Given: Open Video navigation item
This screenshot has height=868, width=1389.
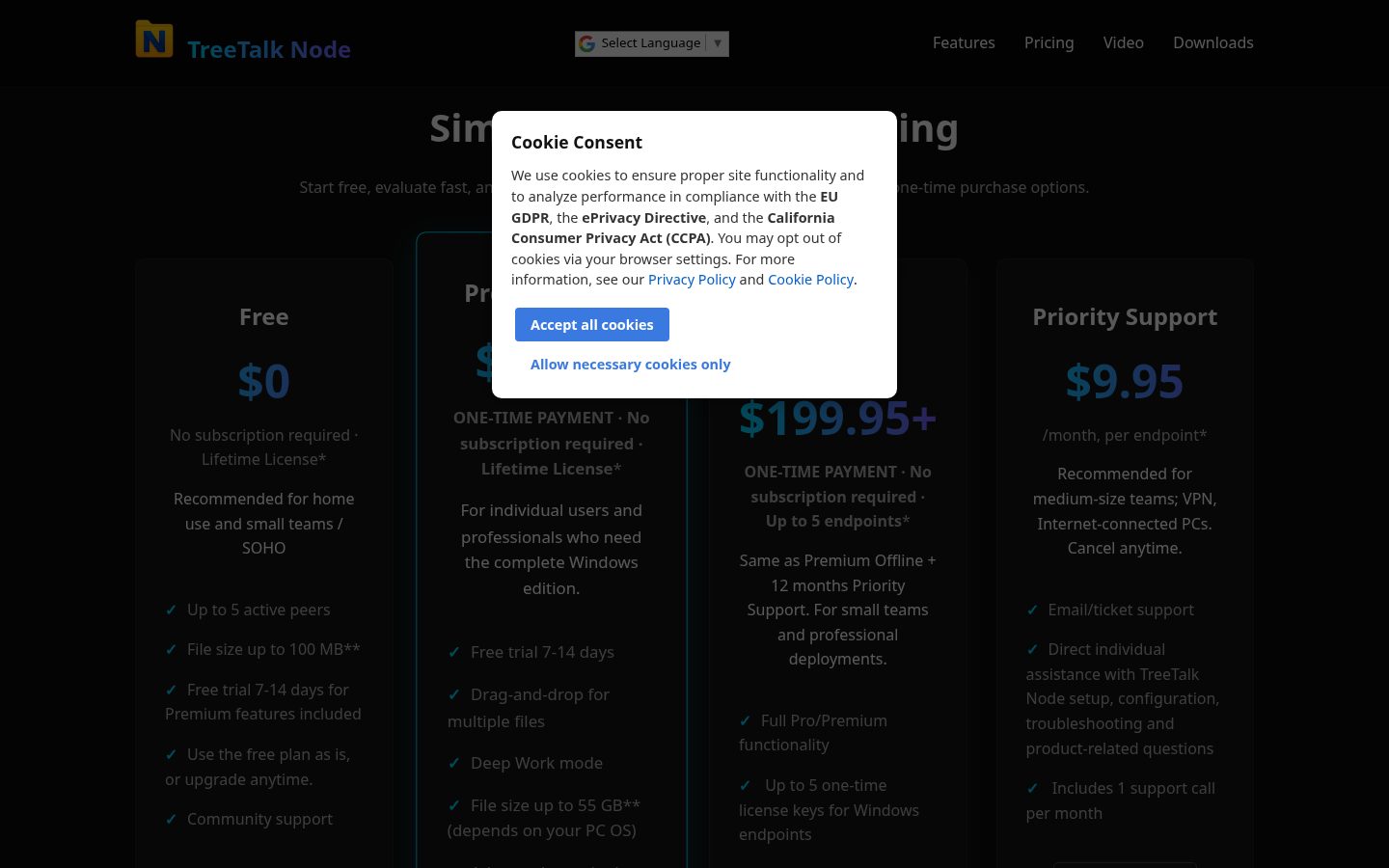Looking at the screenshot, I should click(1123, 42).
